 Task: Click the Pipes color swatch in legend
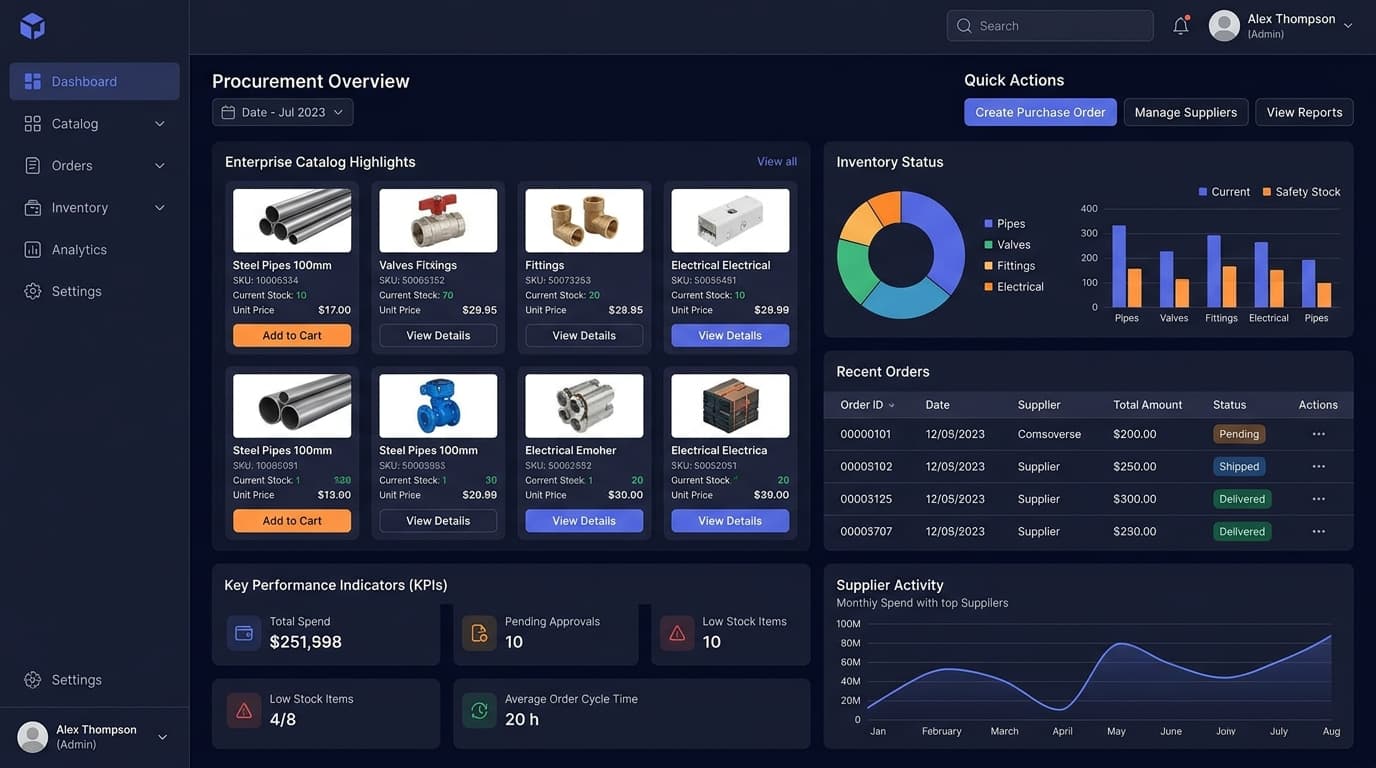[x=988, y=224]
